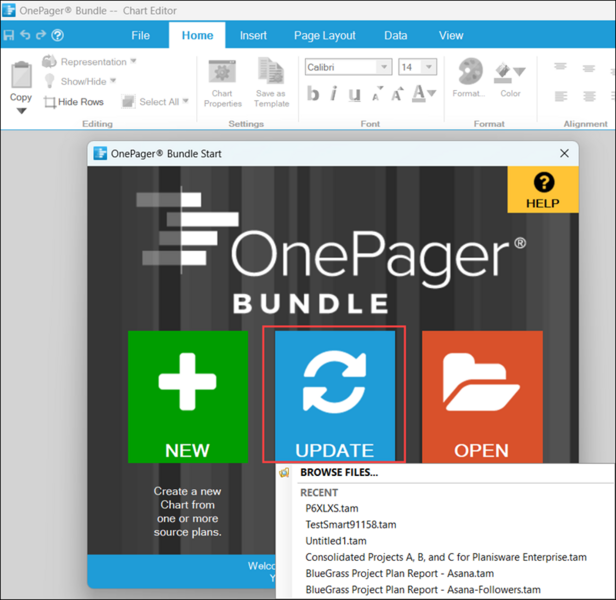Click the yellow HELP button
The width and height of the screenshot is (616, 600).
(543, 190)
